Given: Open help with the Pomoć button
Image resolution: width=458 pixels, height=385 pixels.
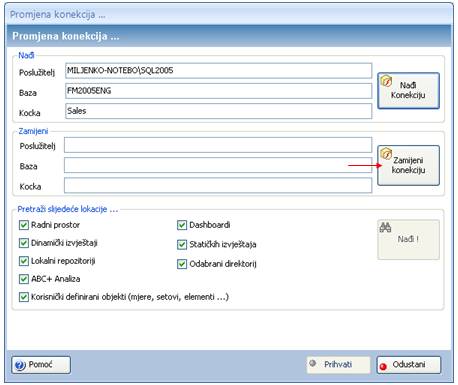Looking at the screenshot, I should (x=41, y=365).
